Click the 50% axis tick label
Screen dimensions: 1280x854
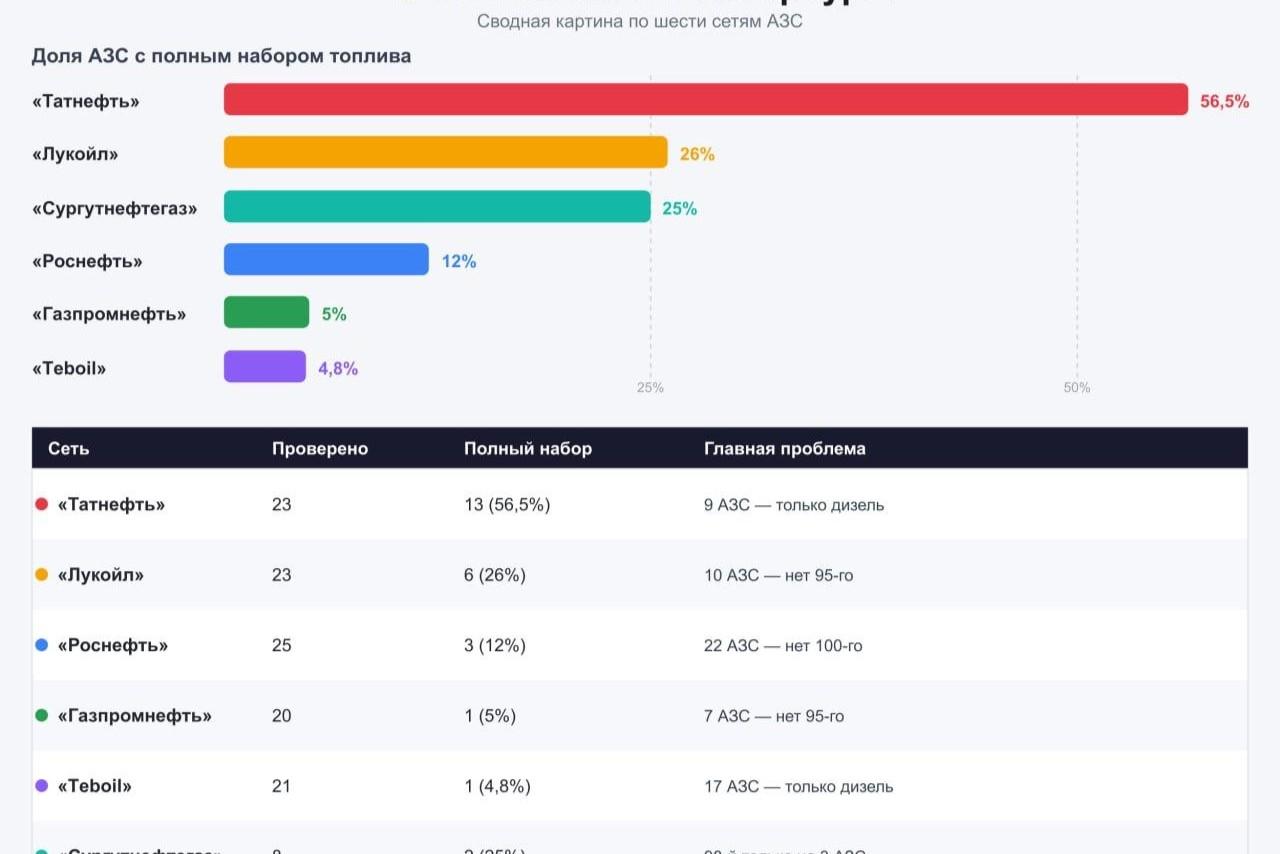tap(1077, 387)
